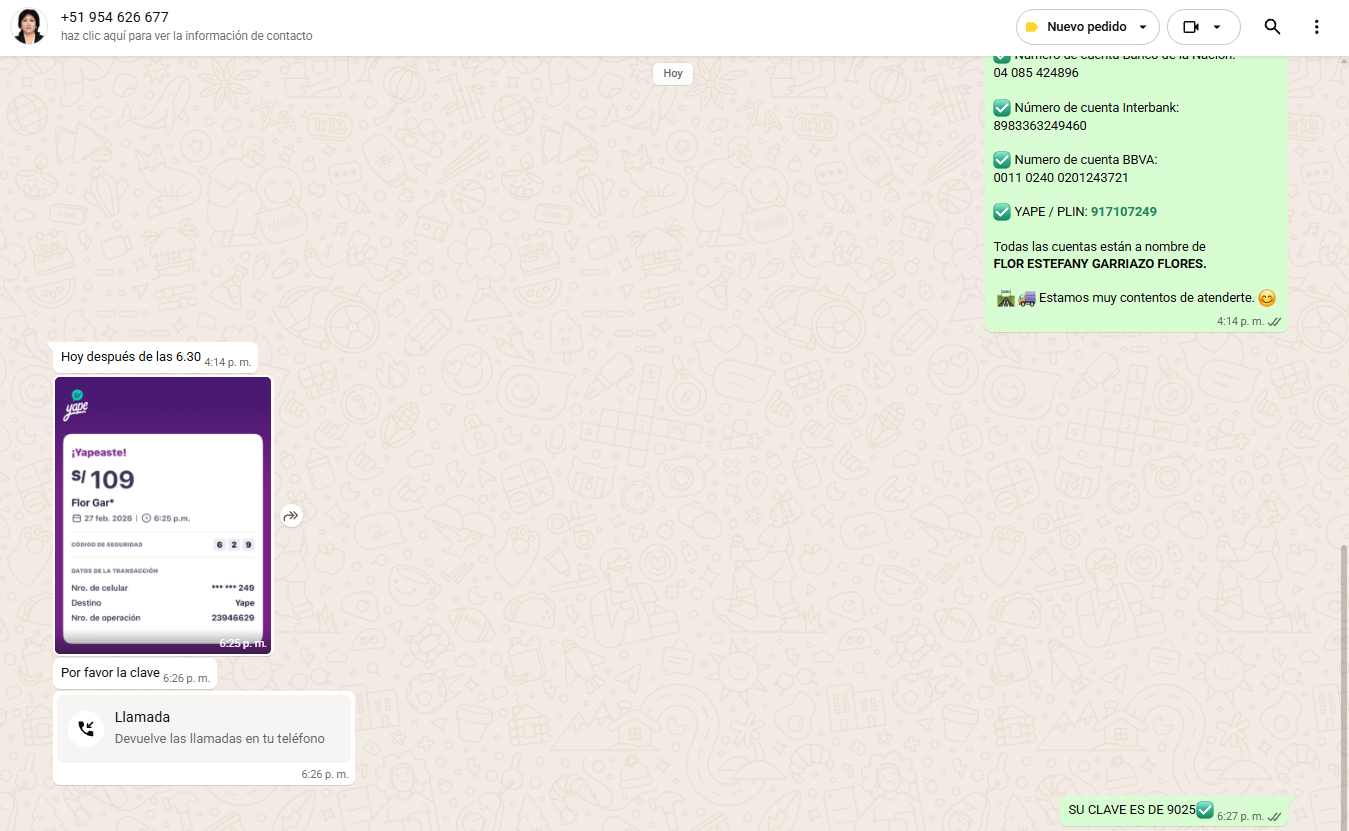Select 'Hoy después de las 6.30' message

click(x=131, y=357)
